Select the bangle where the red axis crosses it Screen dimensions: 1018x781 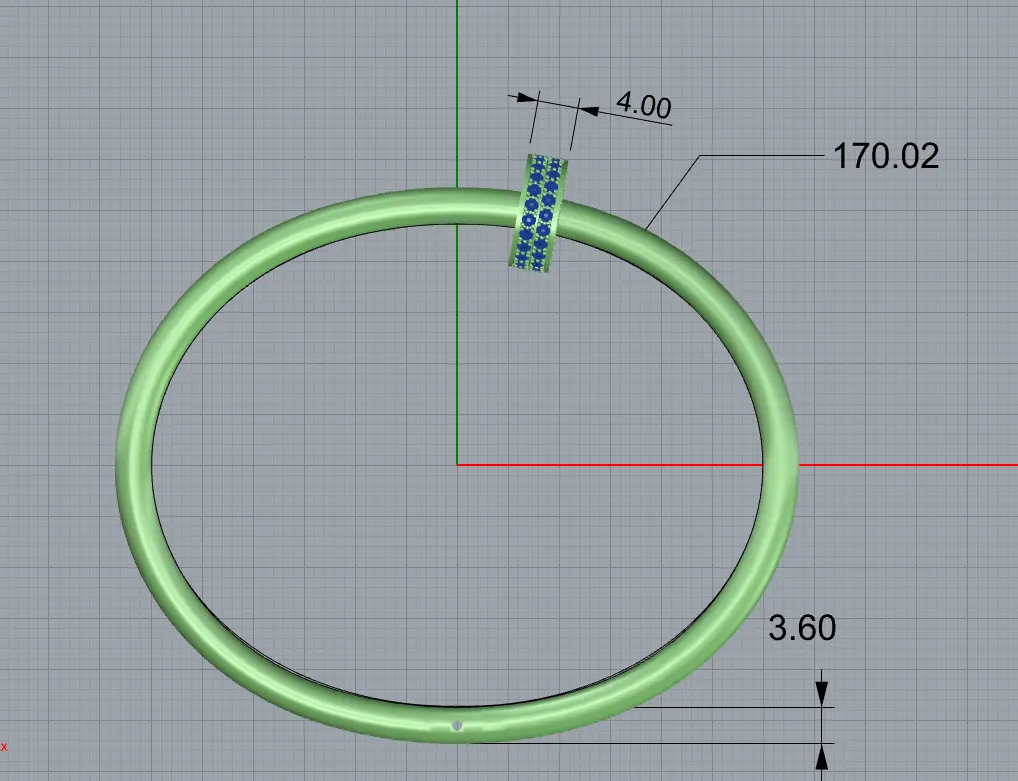tap(781, 464)
